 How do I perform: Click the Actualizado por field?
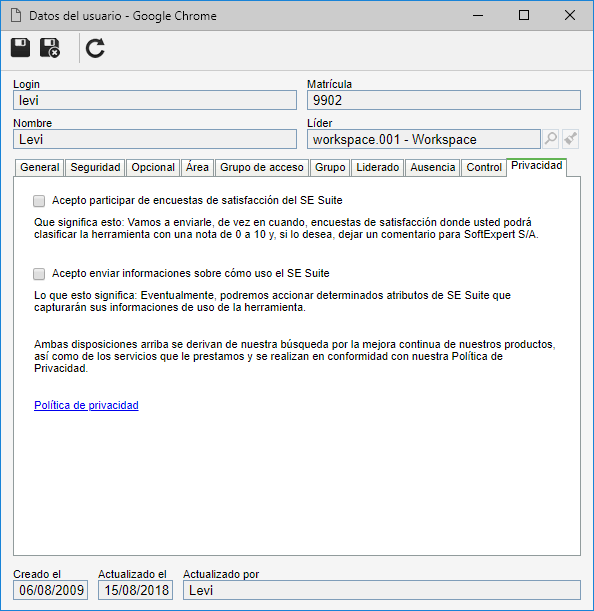point(382,590)
